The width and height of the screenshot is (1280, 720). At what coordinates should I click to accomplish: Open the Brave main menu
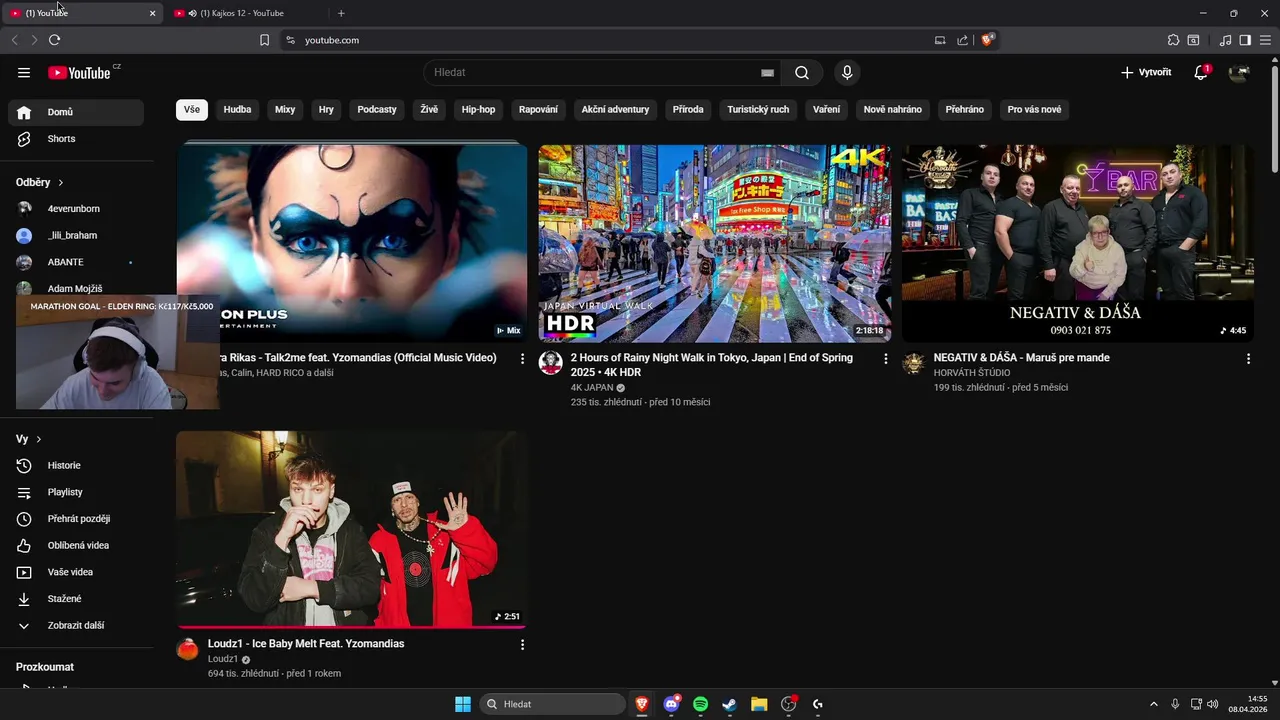tap(1265, 40)
